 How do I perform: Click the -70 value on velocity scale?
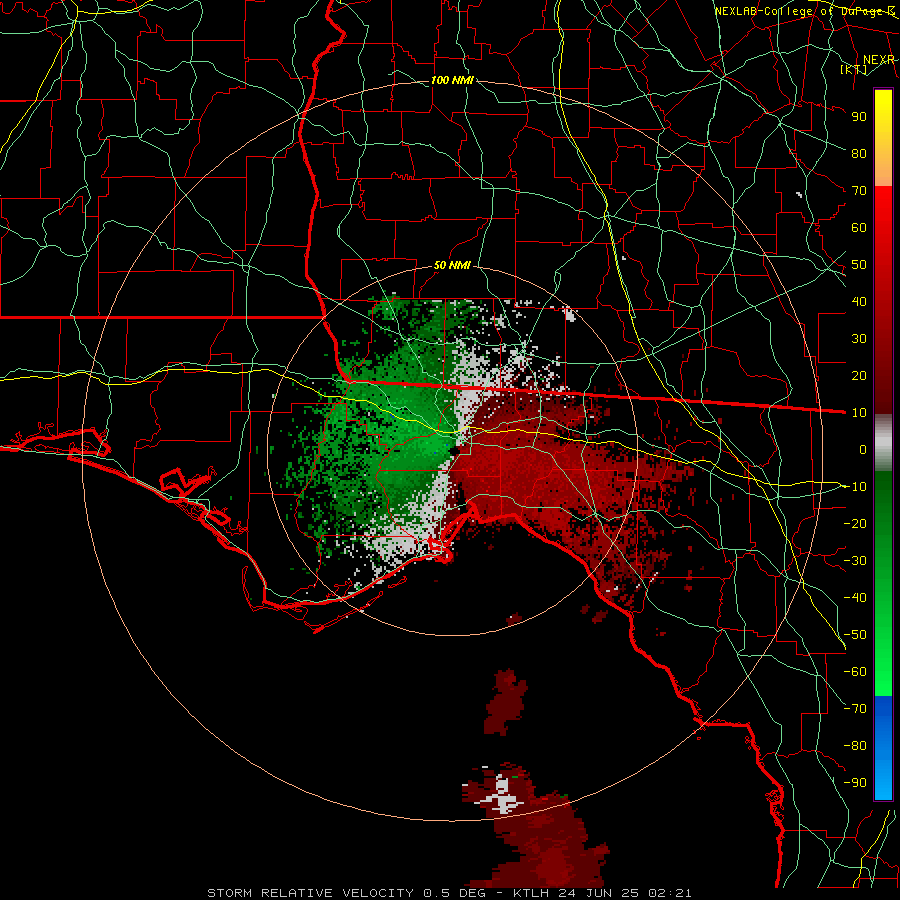(x=855, y=708)
